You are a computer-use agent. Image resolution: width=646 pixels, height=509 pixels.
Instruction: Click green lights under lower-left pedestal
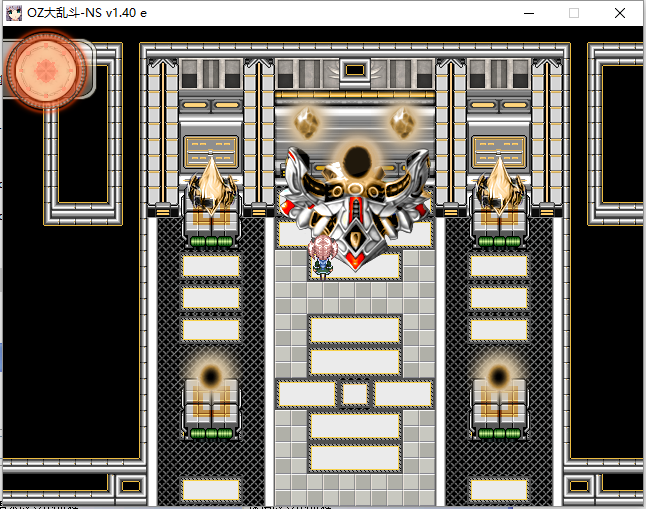pyautogui.click(x=211, y=433)
